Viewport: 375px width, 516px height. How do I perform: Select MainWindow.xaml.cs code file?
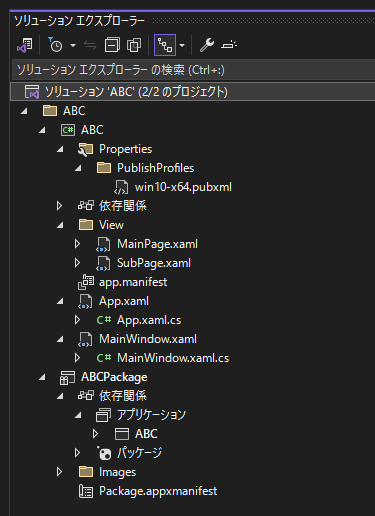click(173, 358)
